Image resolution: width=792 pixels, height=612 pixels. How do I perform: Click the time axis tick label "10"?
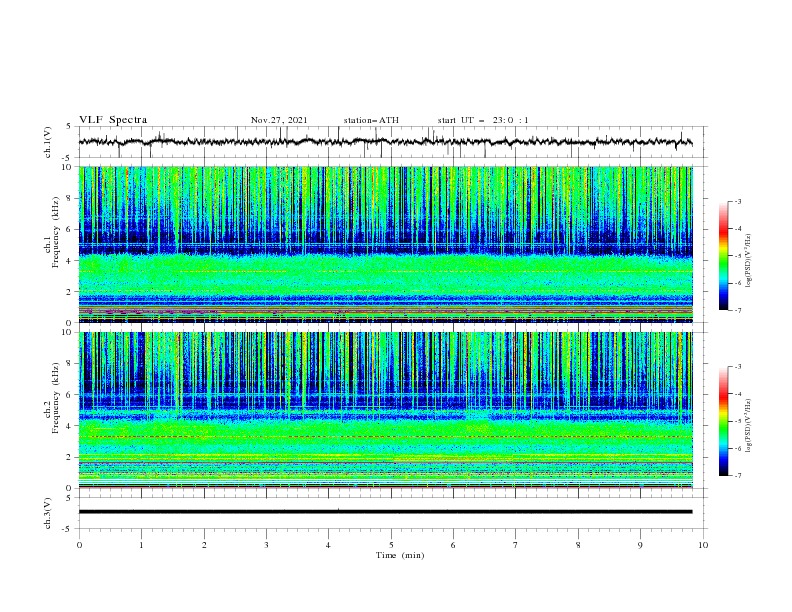703,545
